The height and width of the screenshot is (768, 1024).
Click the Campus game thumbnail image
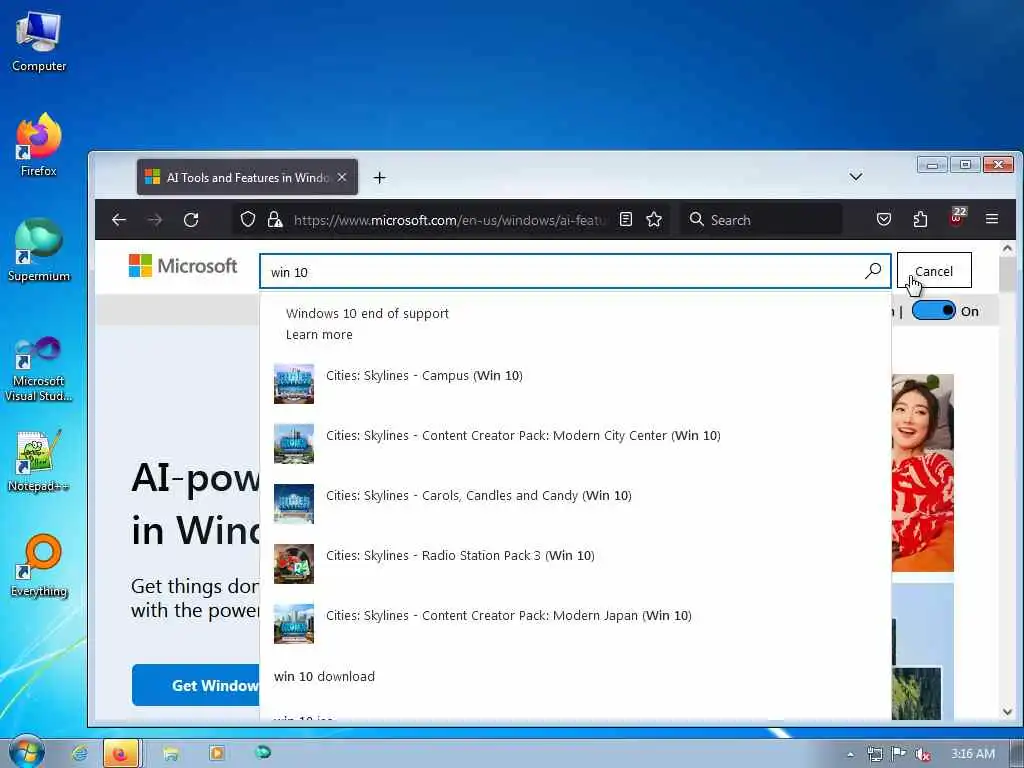coord(294,384)
